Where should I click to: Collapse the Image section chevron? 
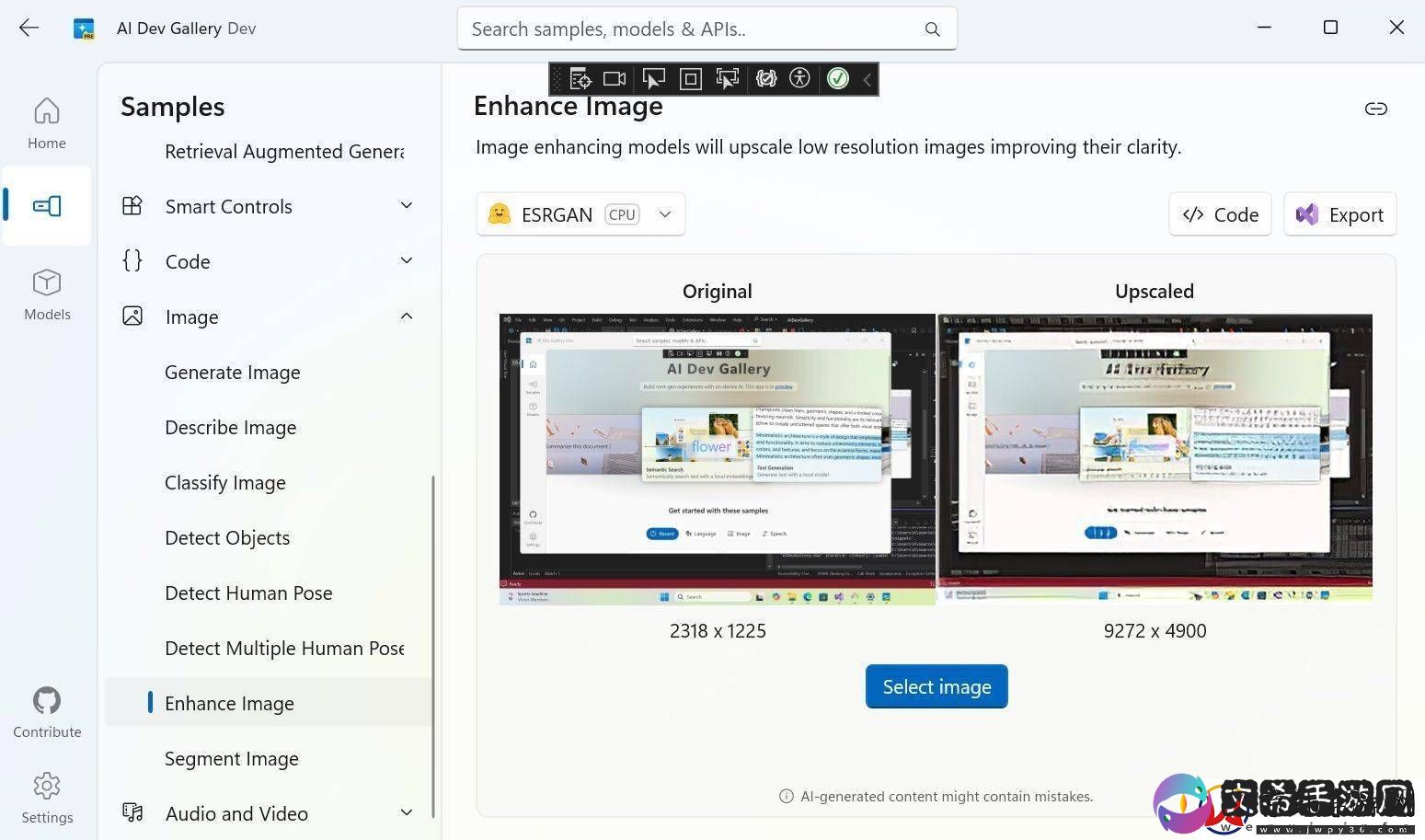[407, 316]
